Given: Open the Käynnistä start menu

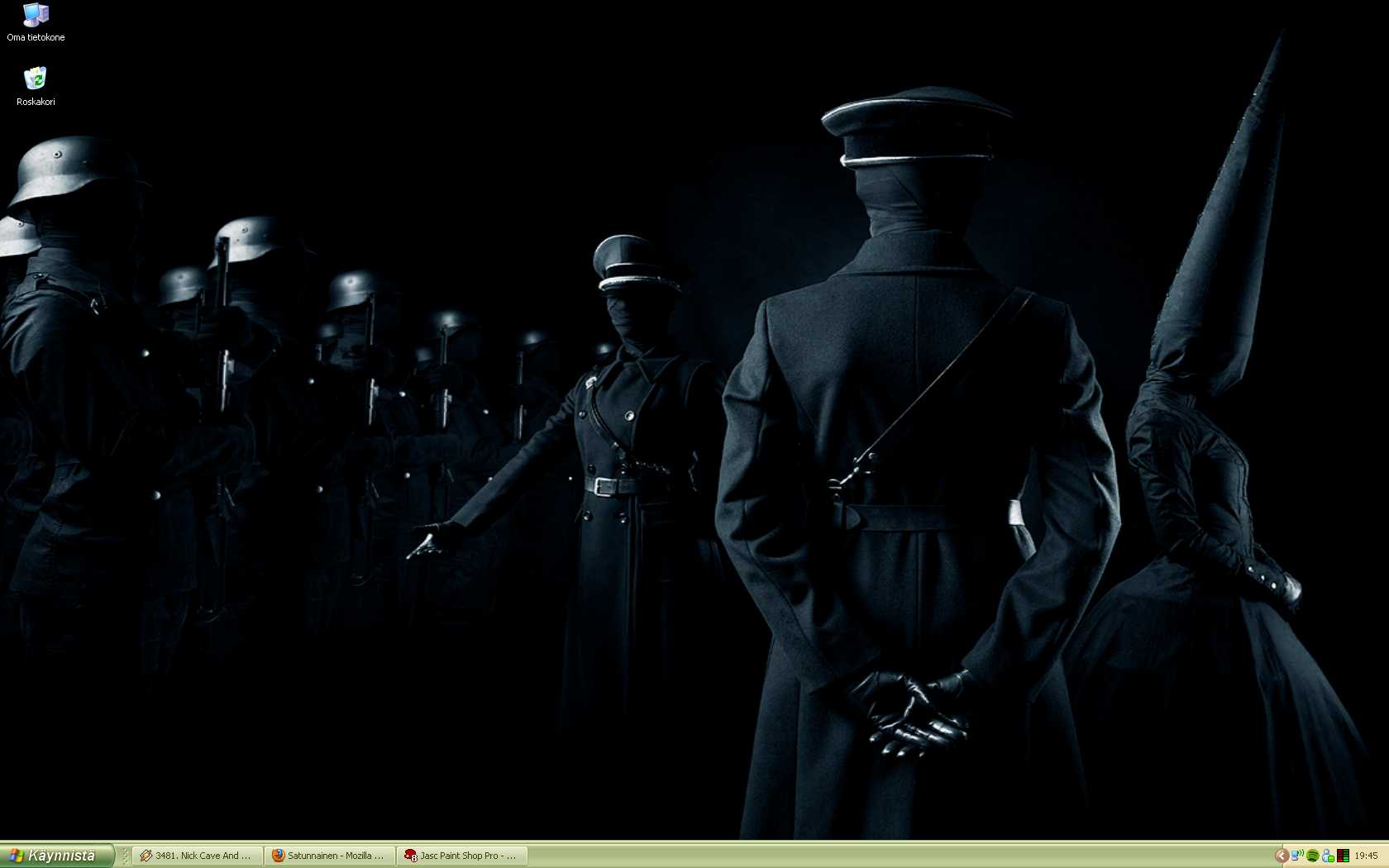Looking at the screenshot, I should (57, 856).
